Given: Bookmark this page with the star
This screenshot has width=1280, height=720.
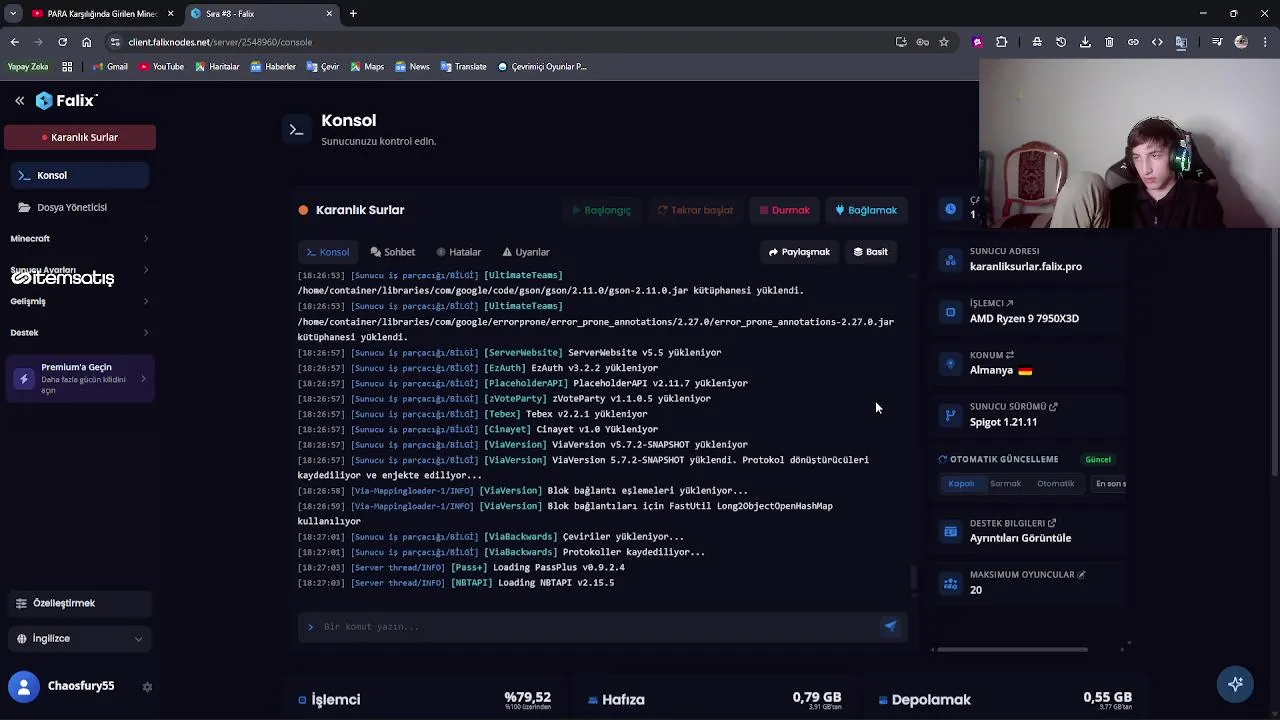Looking at the screenshot, I should [943, 42].
